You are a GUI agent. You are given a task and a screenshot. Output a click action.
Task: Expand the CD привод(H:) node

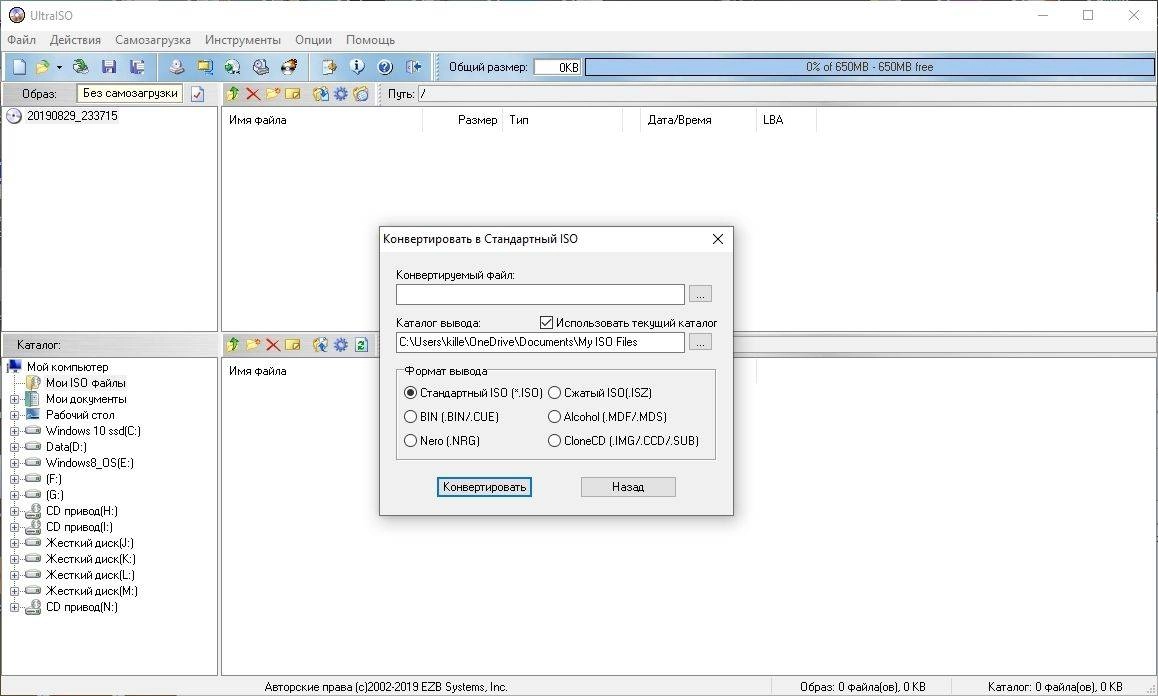pyautogui.click(x=14, y=511)
